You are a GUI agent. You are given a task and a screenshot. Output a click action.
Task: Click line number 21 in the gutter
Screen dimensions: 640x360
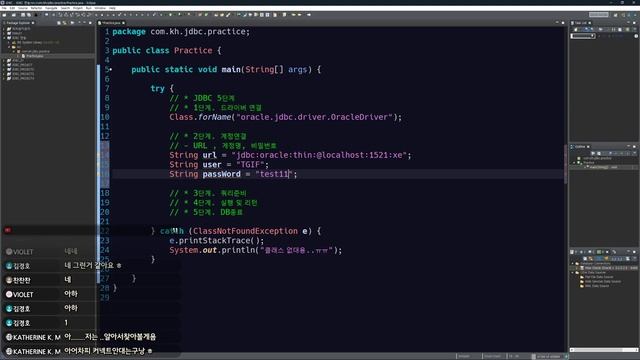point(104,222)
